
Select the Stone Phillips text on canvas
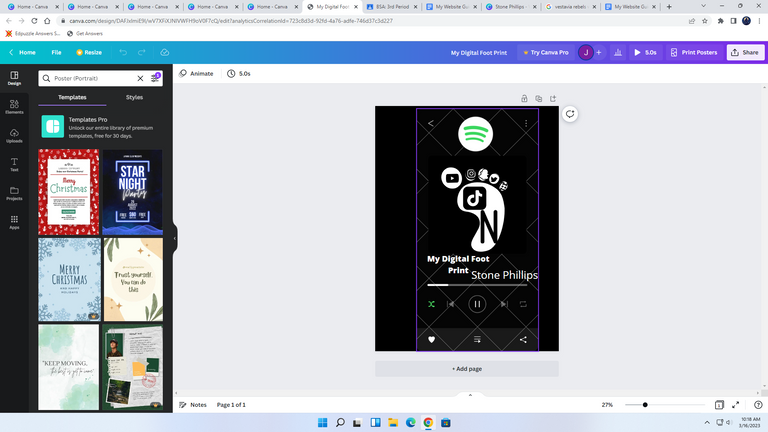504,275
